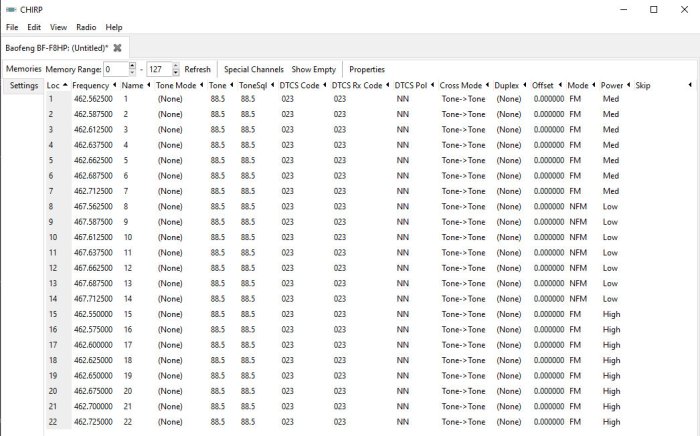700x436 pixels.
Task: Open the Edit menu
Action: click(34, 27)
